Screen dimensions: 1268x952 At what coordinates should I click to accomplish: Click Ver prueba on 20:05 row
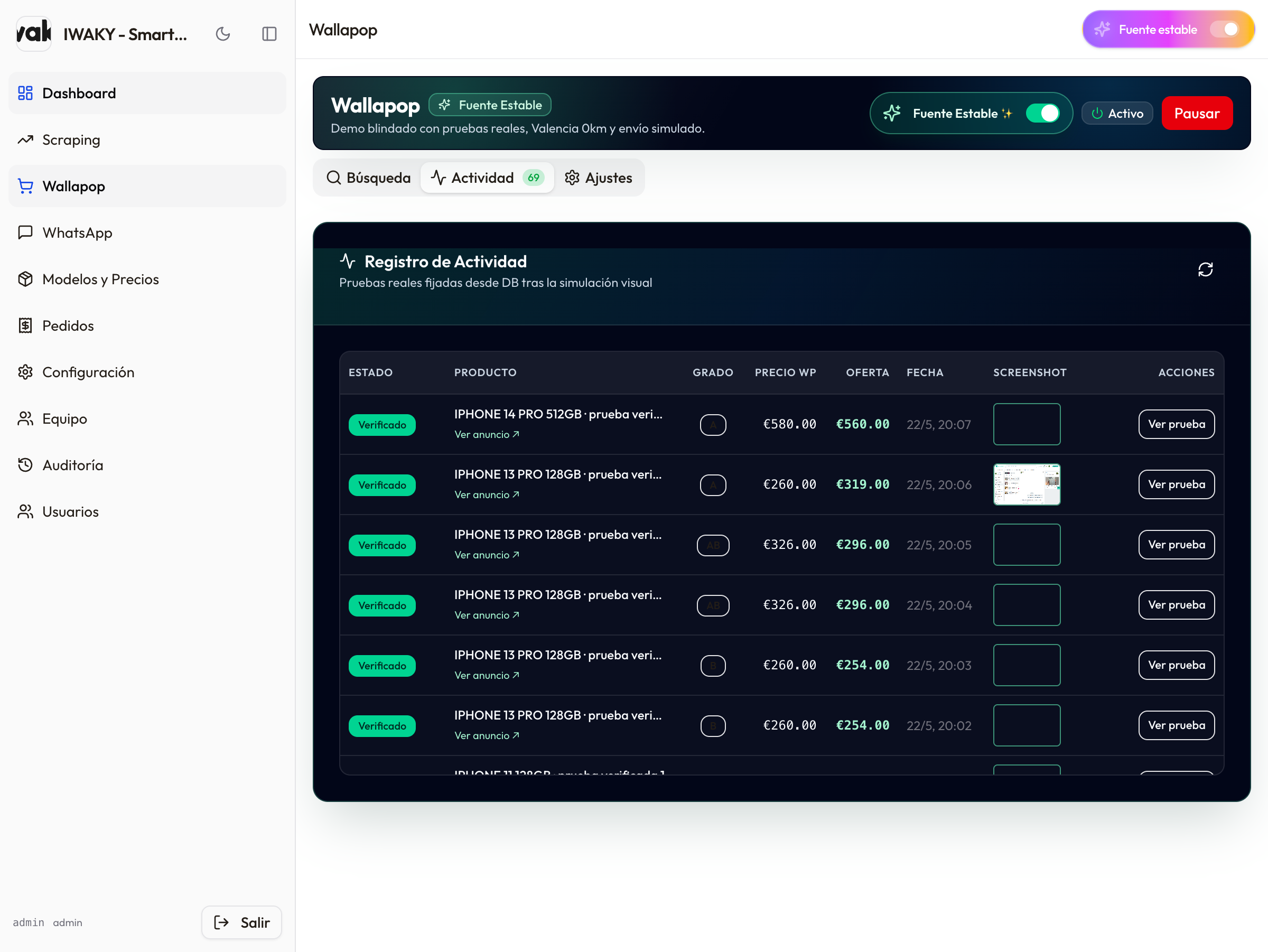[x=1176, y=545]
